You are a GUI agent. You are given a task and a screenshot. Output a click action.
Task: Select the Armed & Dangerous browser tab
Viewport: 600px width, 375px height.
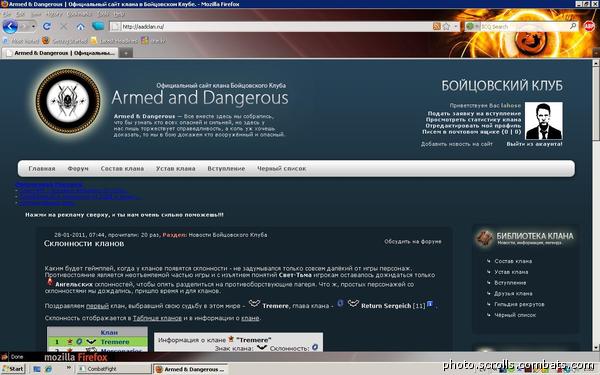pyautogui.click(x=60, y=53)
